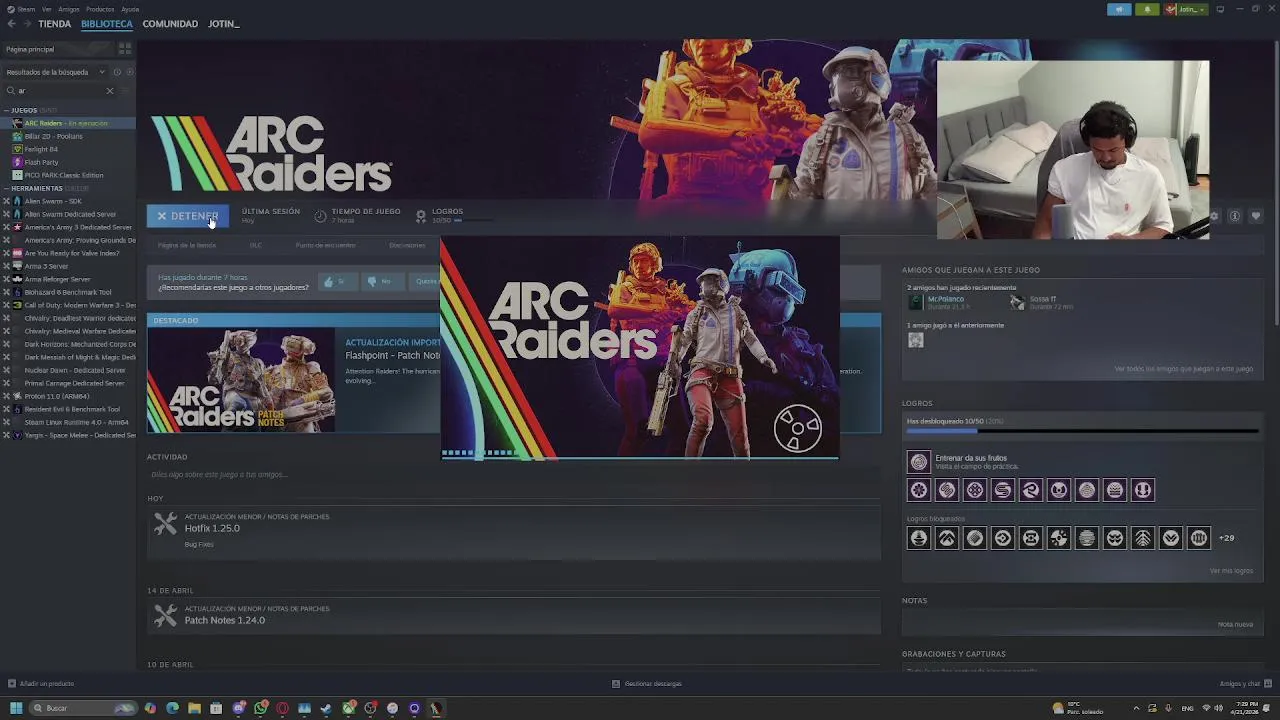1280x720 pixels.
Task: Open the featured ARC Raiders Patch Notes thumbnail
Action: pos(241,380)
